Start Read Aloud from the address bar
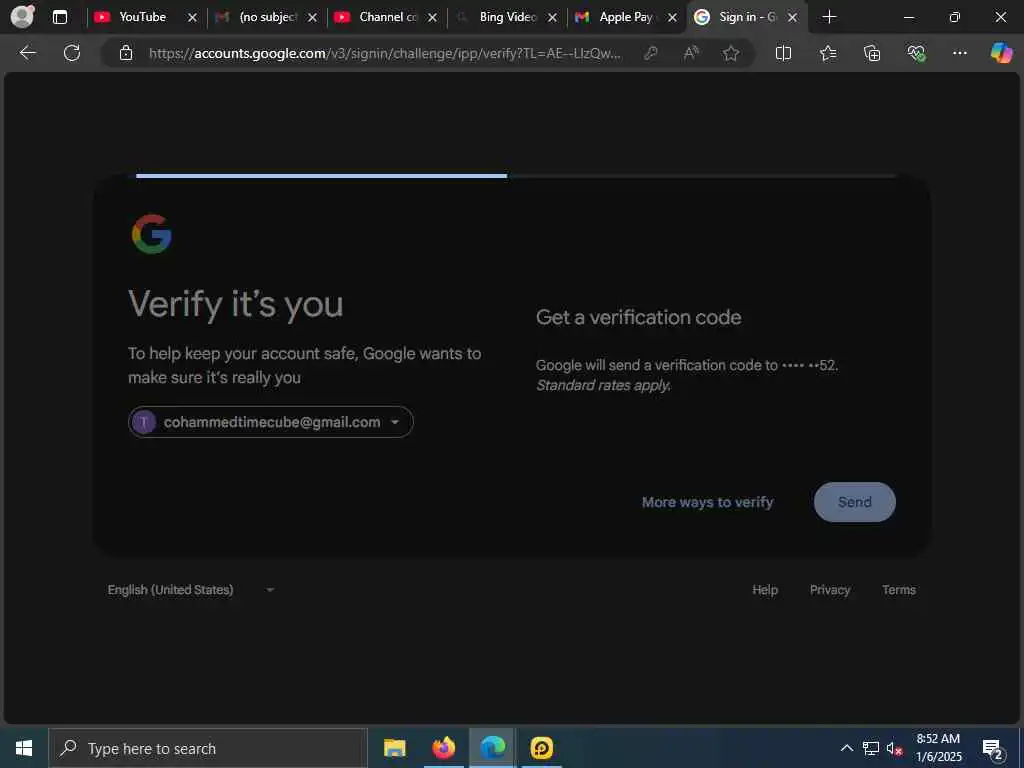Image resolution: width=1024 pixels, height=768 pixels. 691,53
